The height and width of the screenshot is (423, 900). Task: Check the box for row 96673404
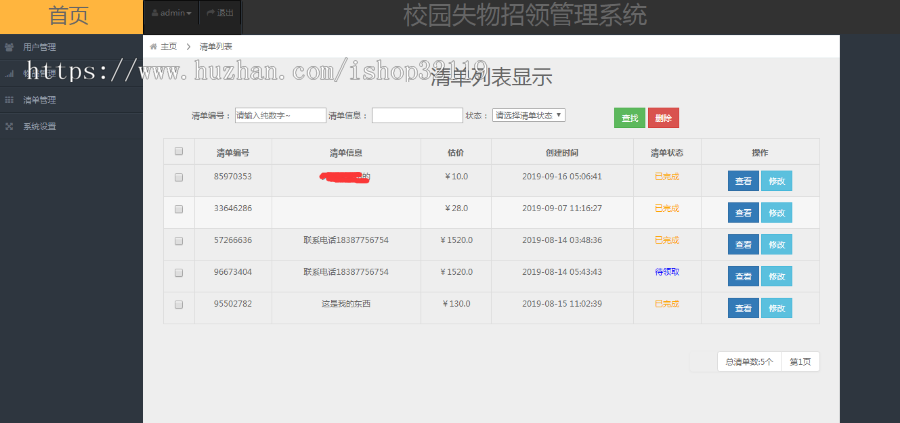[x=179, y=273]
